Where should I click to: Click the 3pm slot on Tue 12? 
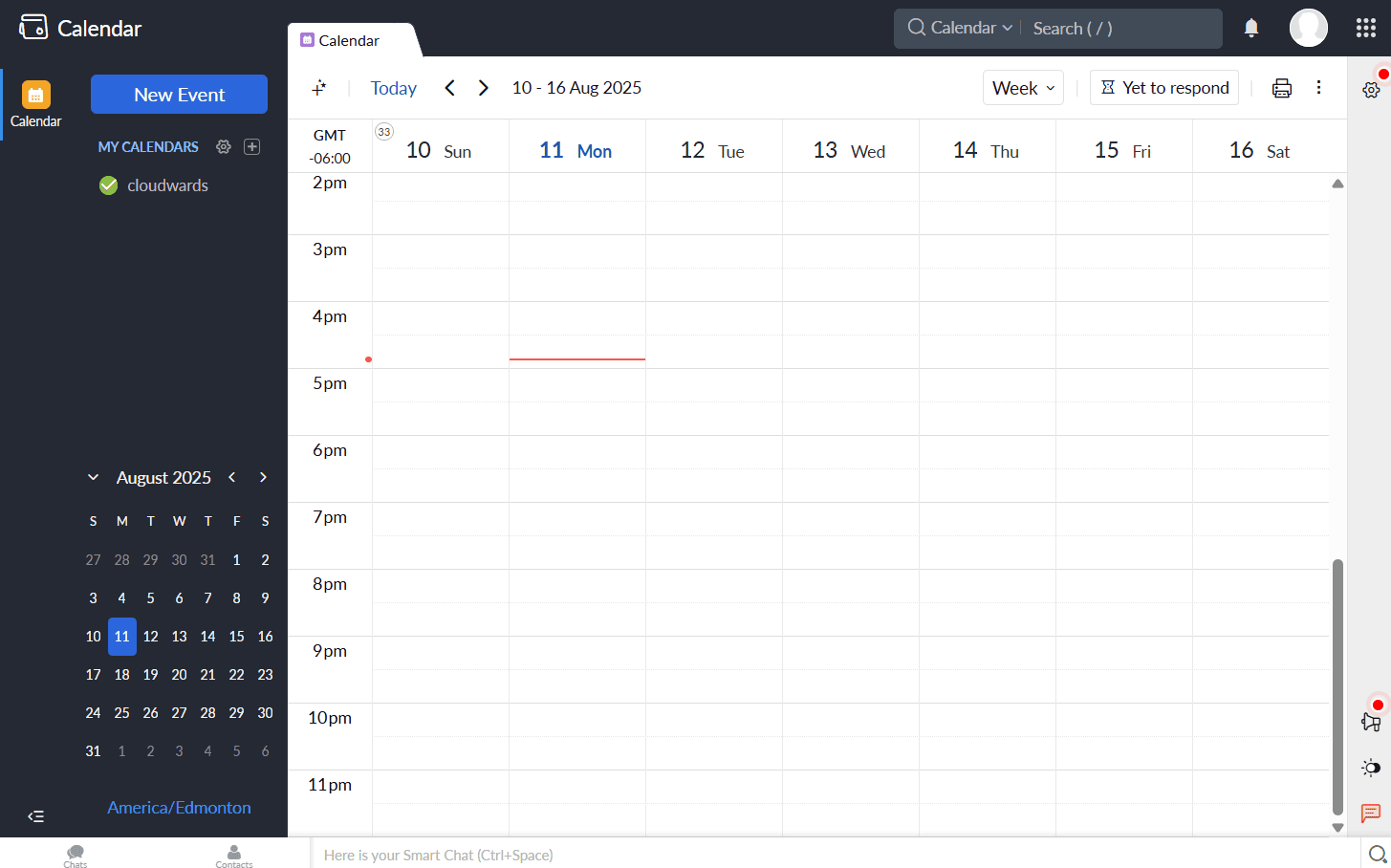tap(714, 251)
